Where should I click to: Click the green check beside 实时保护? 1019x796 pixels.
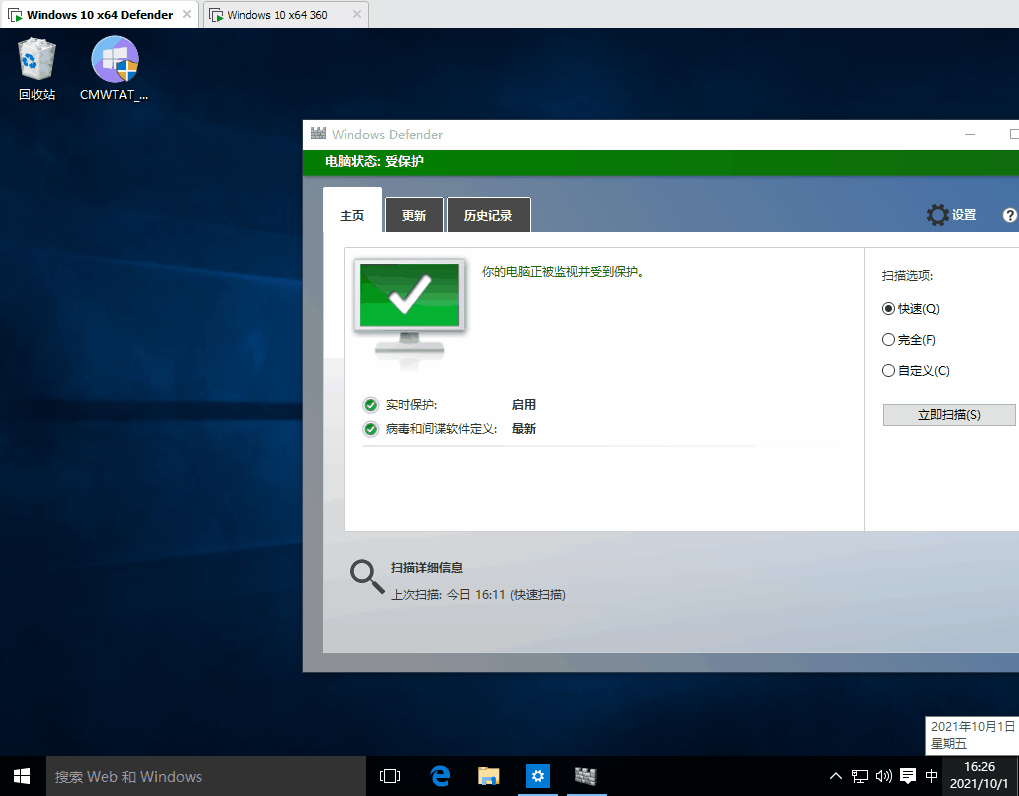(x=370, y=405)
